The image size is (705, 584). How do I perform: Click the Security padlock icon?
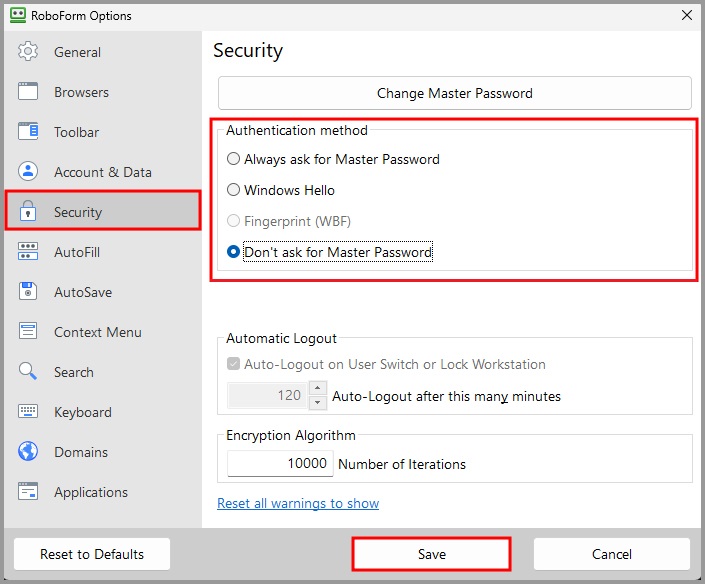click(28, 211)
